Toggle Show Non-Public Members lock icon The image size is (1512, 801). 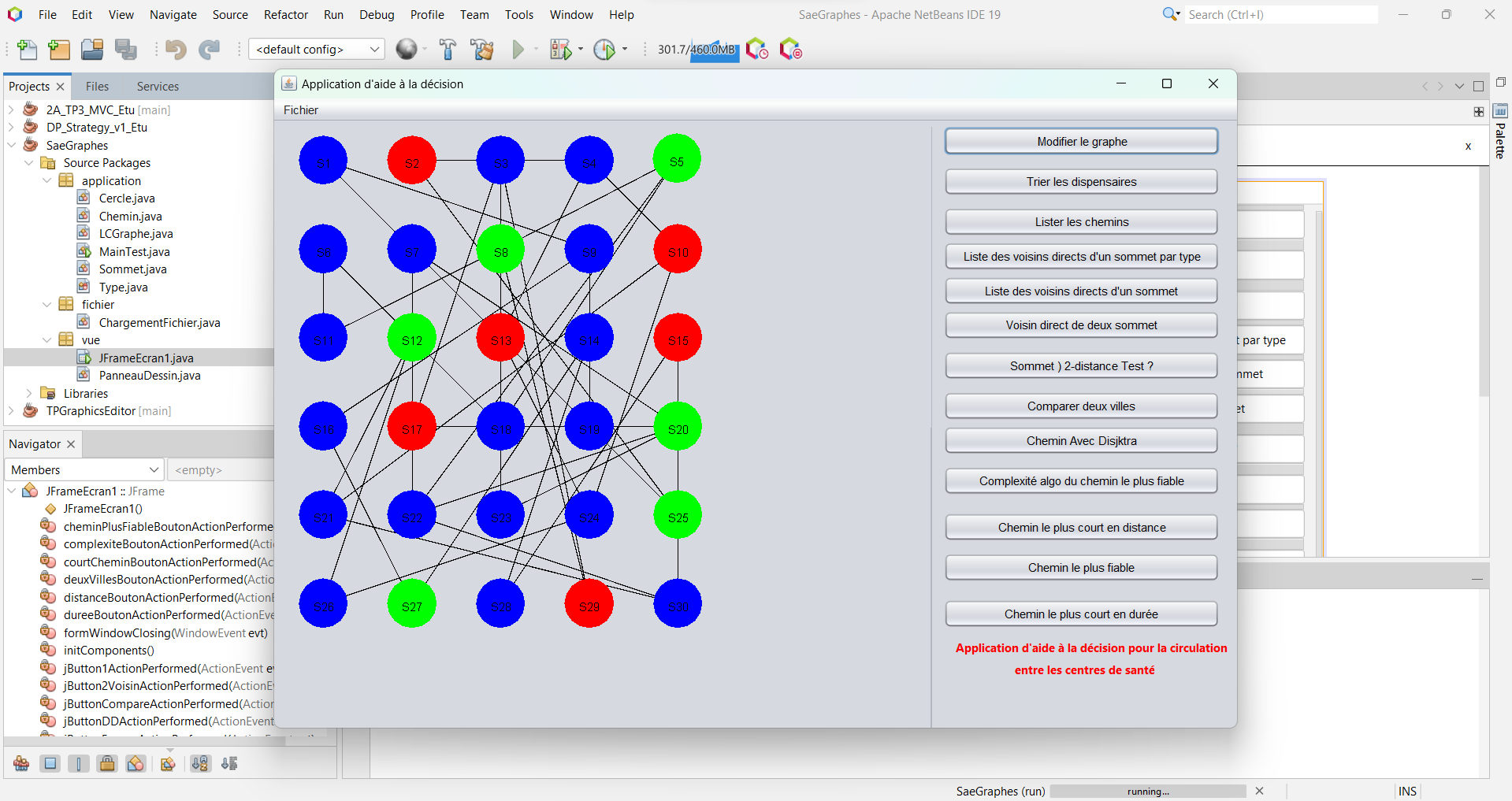point(107,763)
